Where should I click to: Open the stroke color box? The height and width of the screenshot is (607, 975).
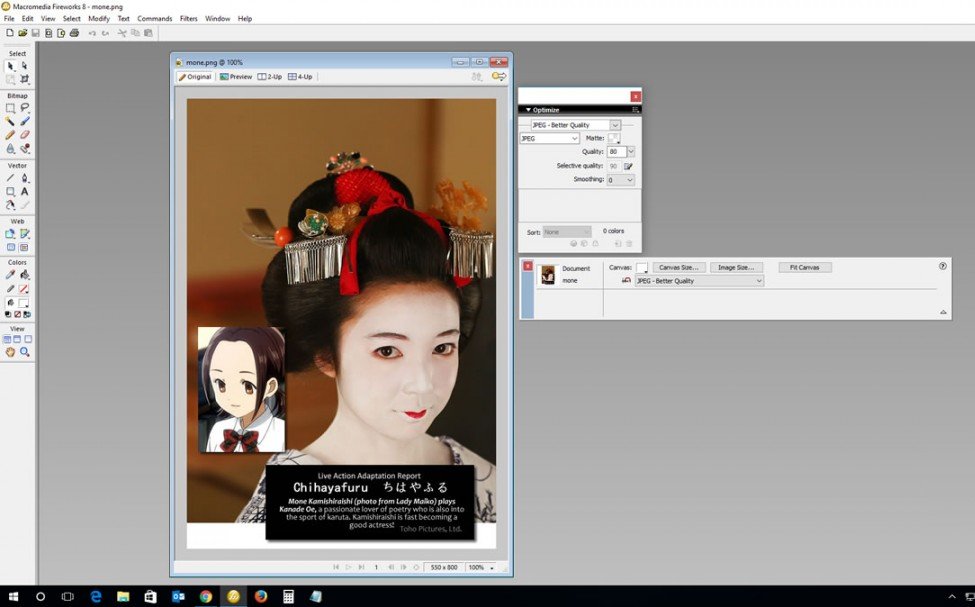23,289
